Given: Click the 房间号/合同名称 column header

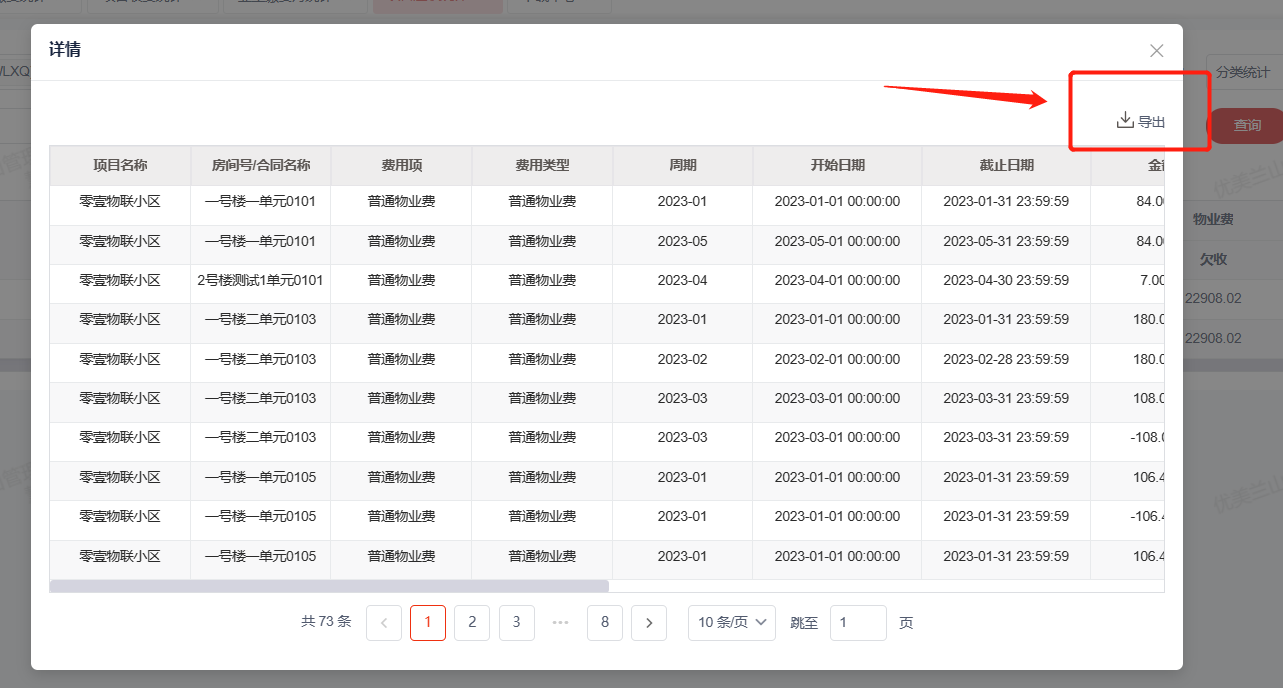Looking at the screenshot, I should [x=261, y=166].
